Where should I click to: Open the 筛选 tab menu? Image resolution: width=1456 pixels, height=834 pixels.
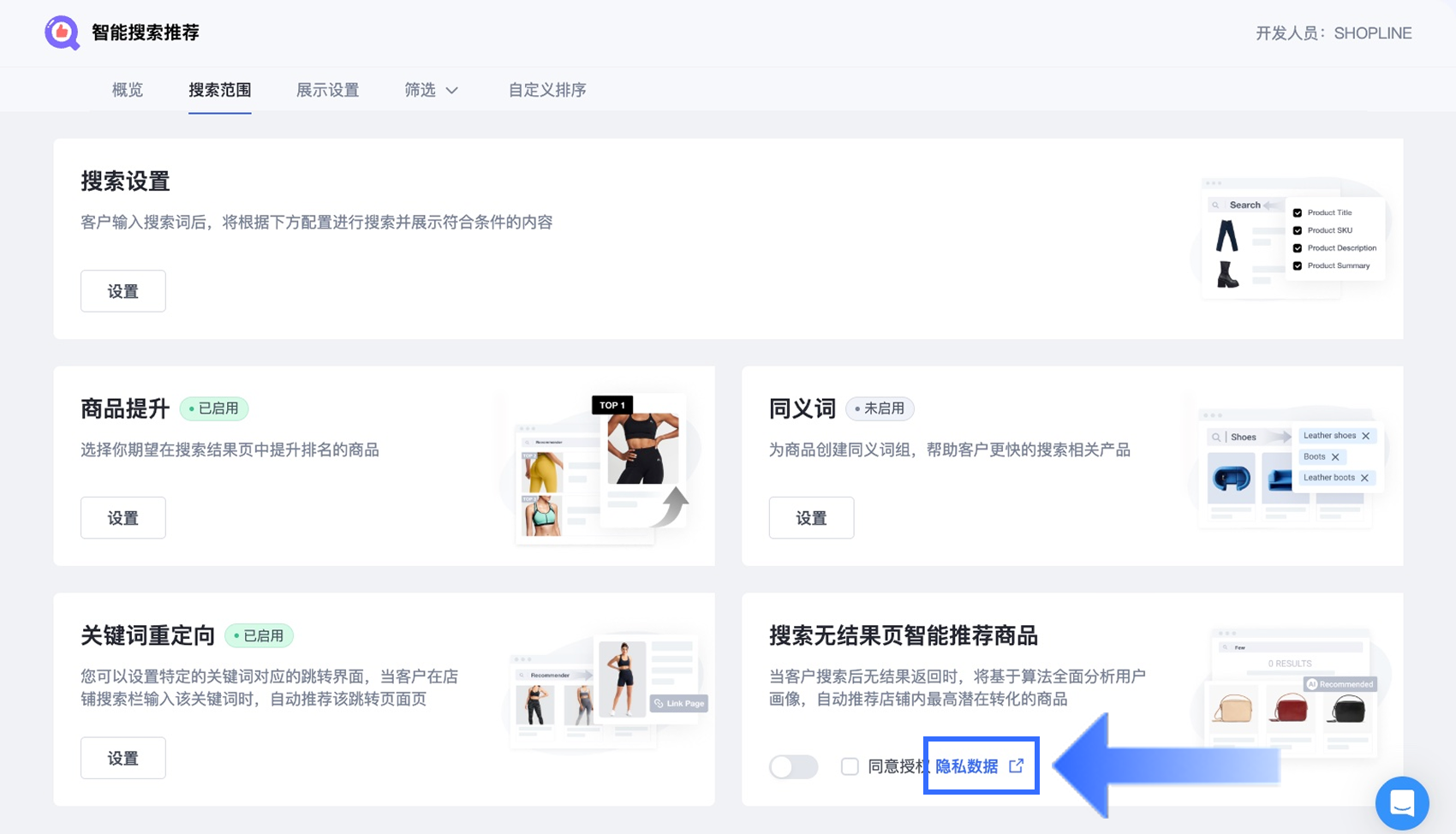pos(432,90)
